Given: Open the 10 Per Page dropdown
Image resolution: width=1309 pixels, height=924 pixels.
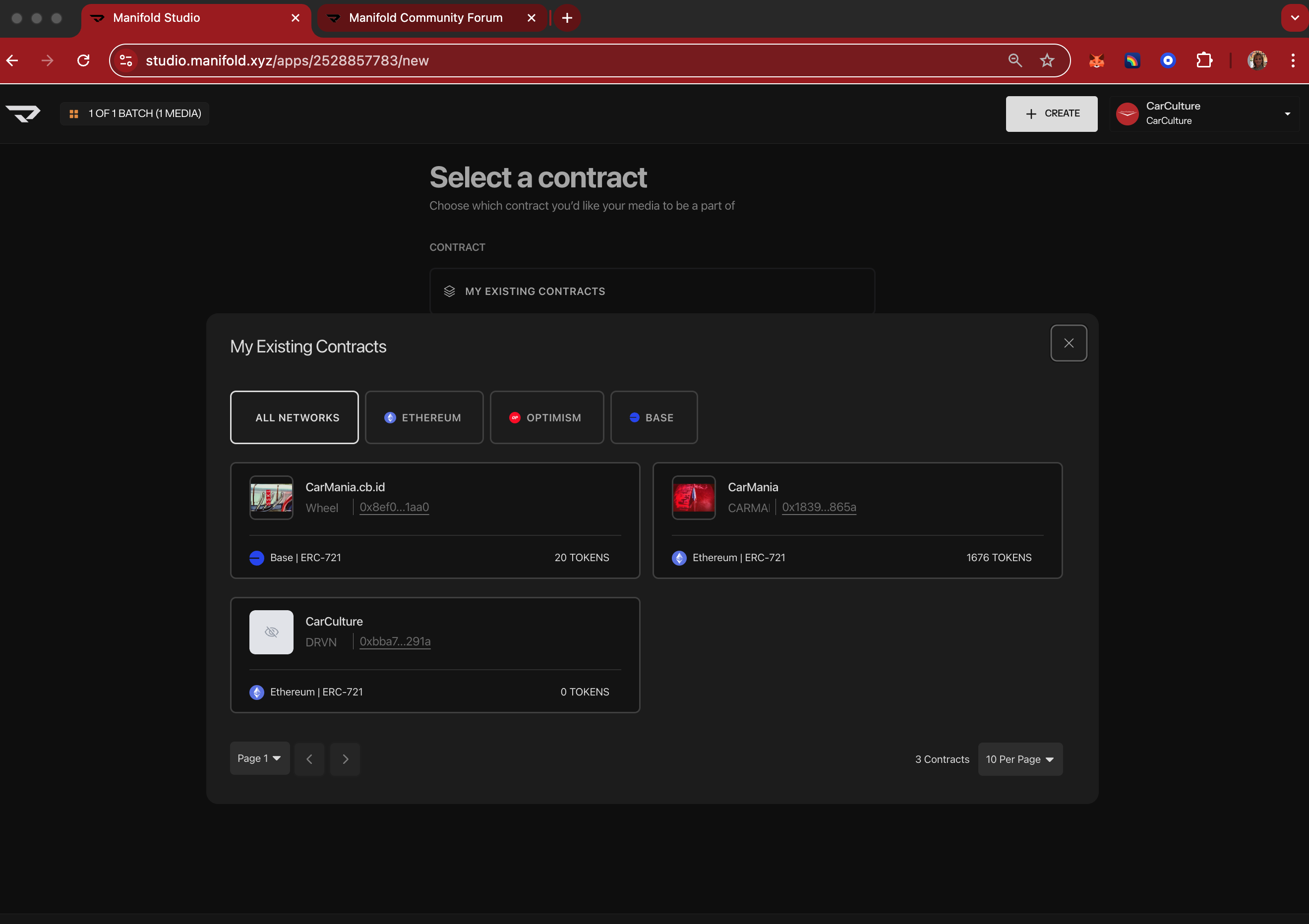Looking at the screenshot, I should (x=1020, y=759).
